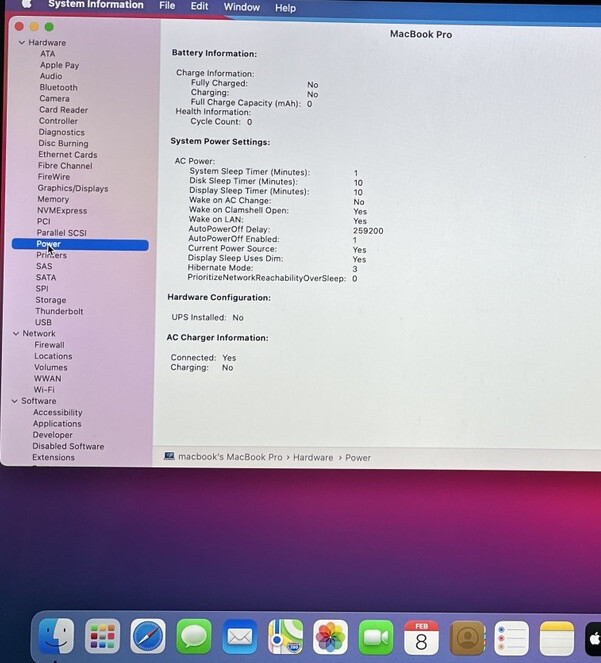Open Finder from the Dock
Viewport: 601px width, 663px height.
(56, 636)
